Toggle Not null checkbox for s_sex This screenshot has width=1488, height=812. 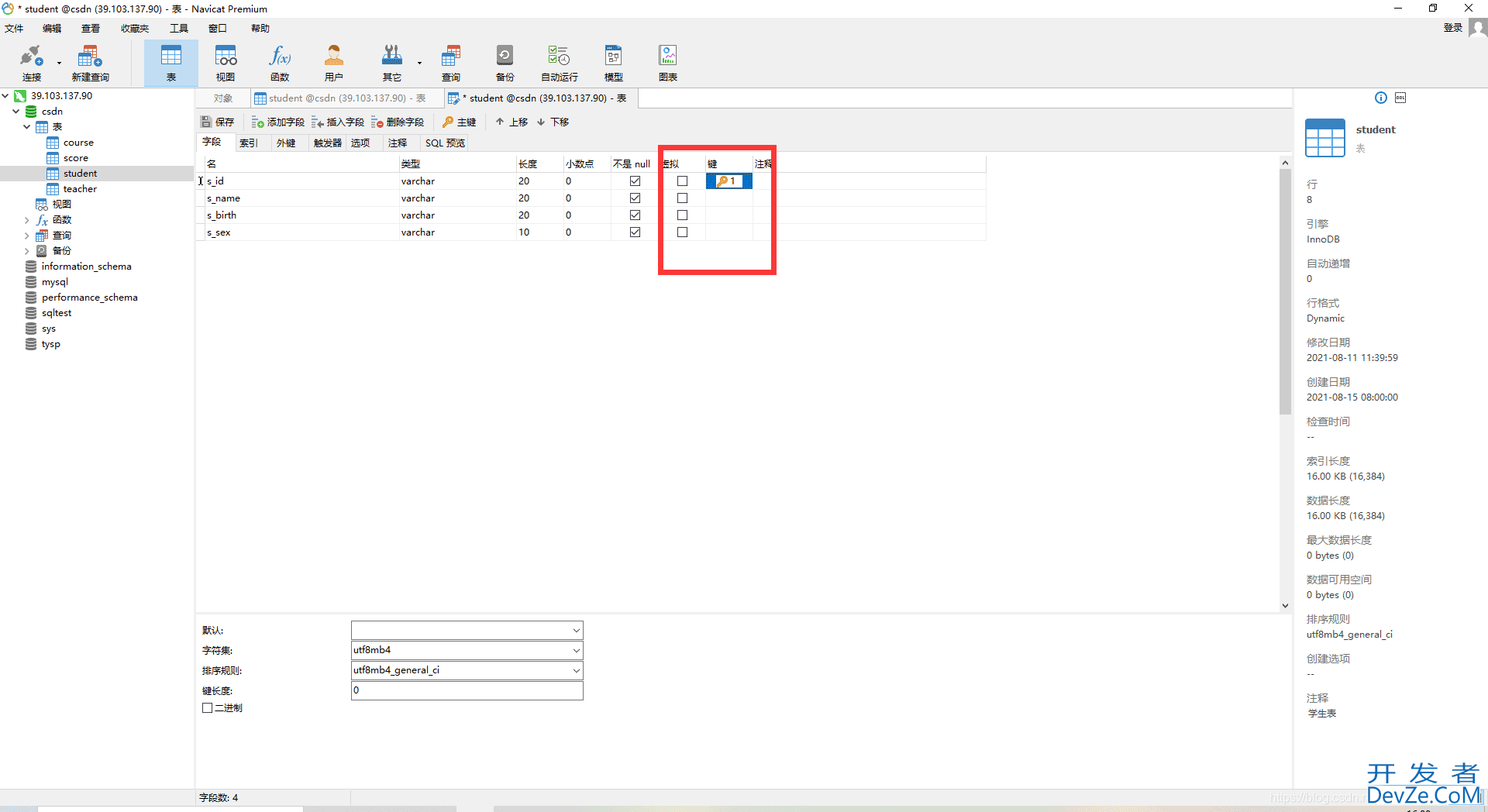coord(635,232)
